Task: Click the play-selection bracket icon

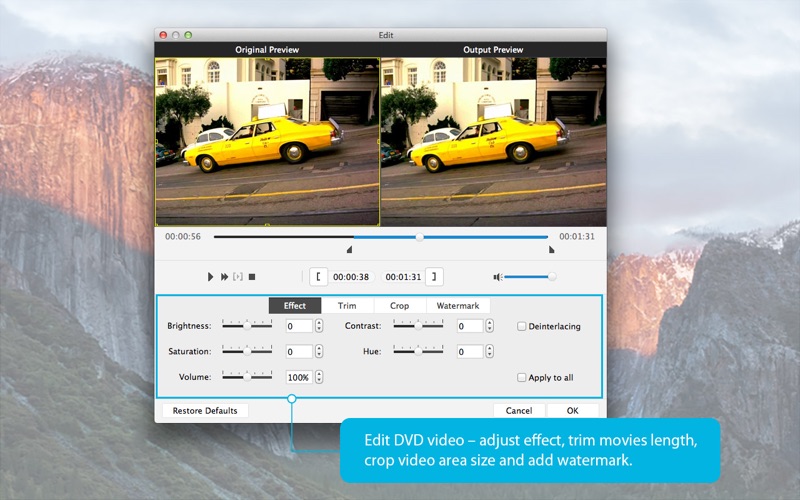Action: pyautogui.click(x=238, y=276)
